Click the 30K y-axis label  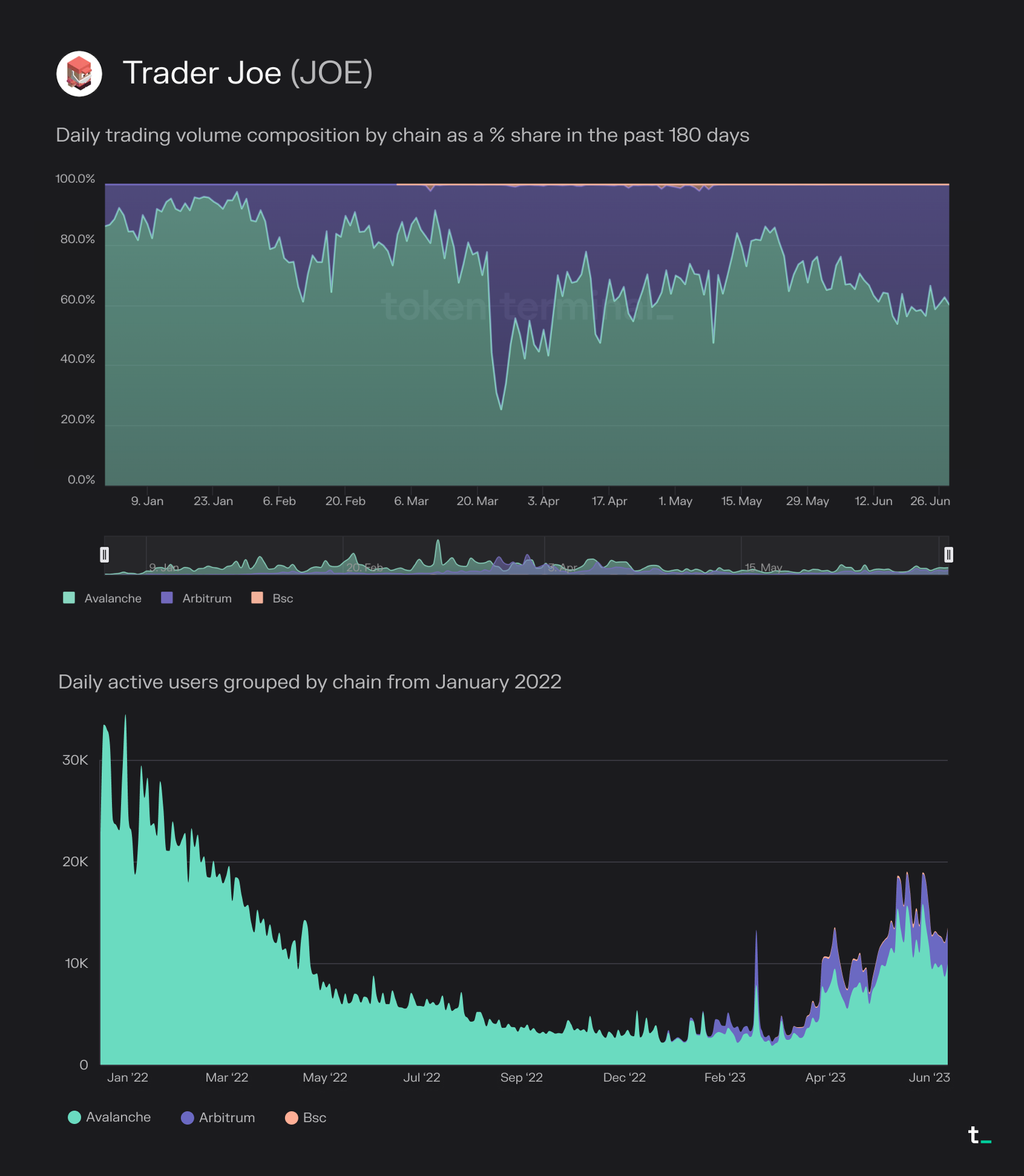(x=75, y=760)
